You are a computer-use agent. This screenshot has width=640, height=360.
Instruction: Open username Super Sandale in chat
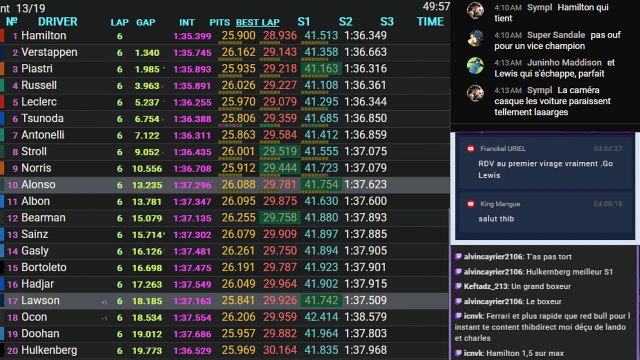[x=556, y=35]
